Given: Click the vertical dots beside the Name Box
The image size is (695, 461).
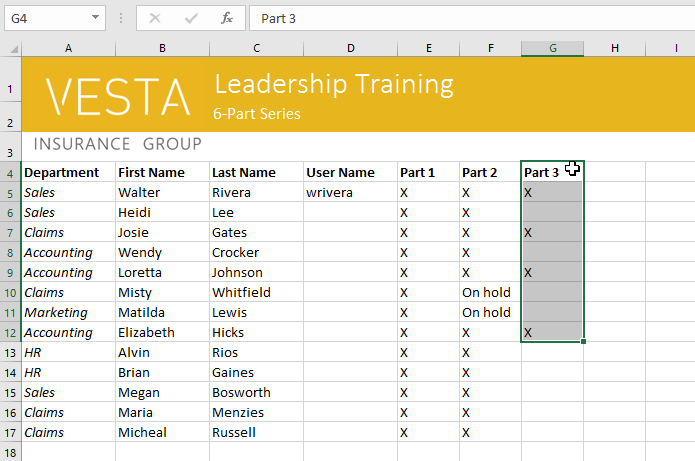Looking at the screenshot, I should pos(120,18).
